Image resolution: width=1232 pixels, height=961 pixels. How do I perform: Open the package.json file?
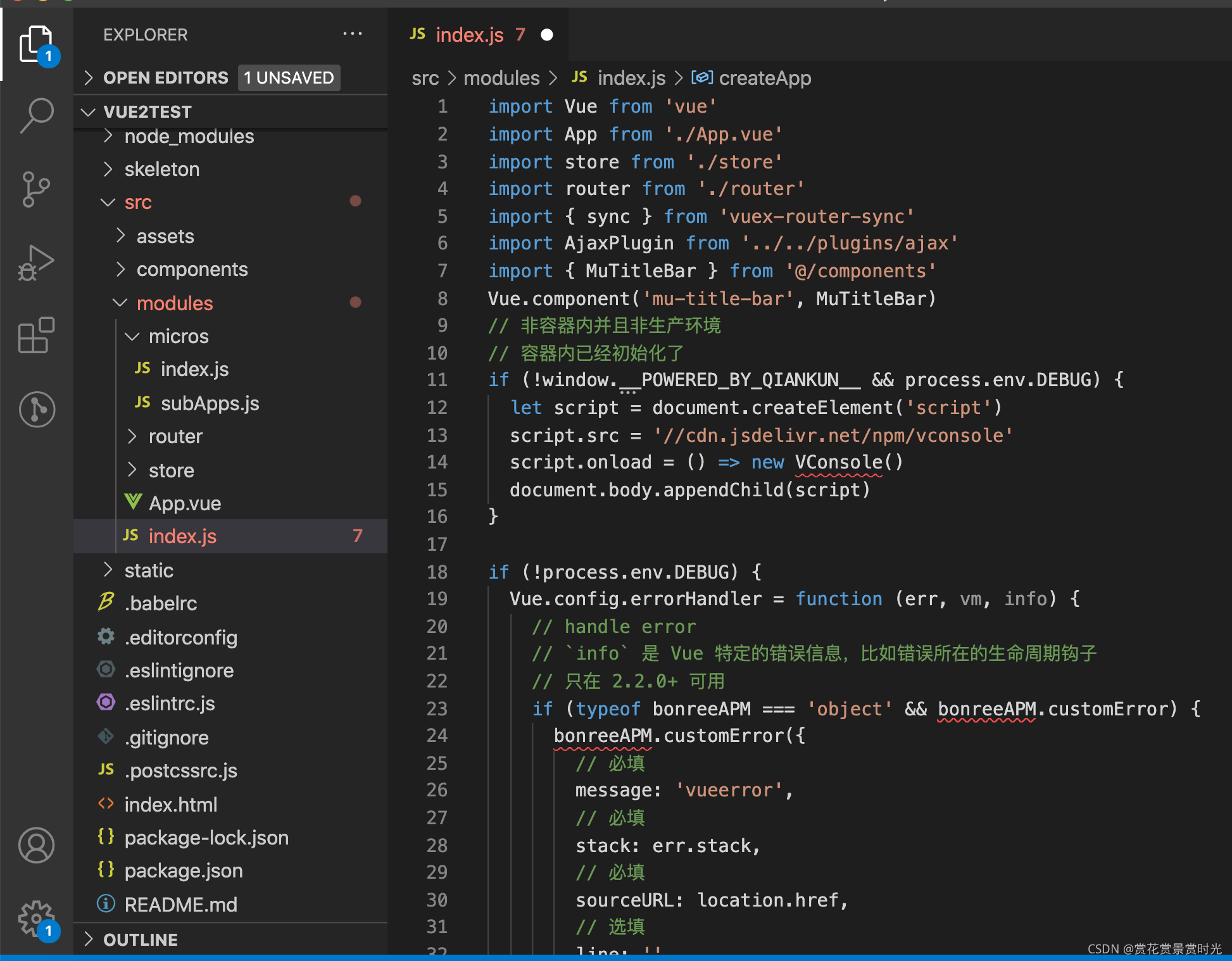click(184, 871)
